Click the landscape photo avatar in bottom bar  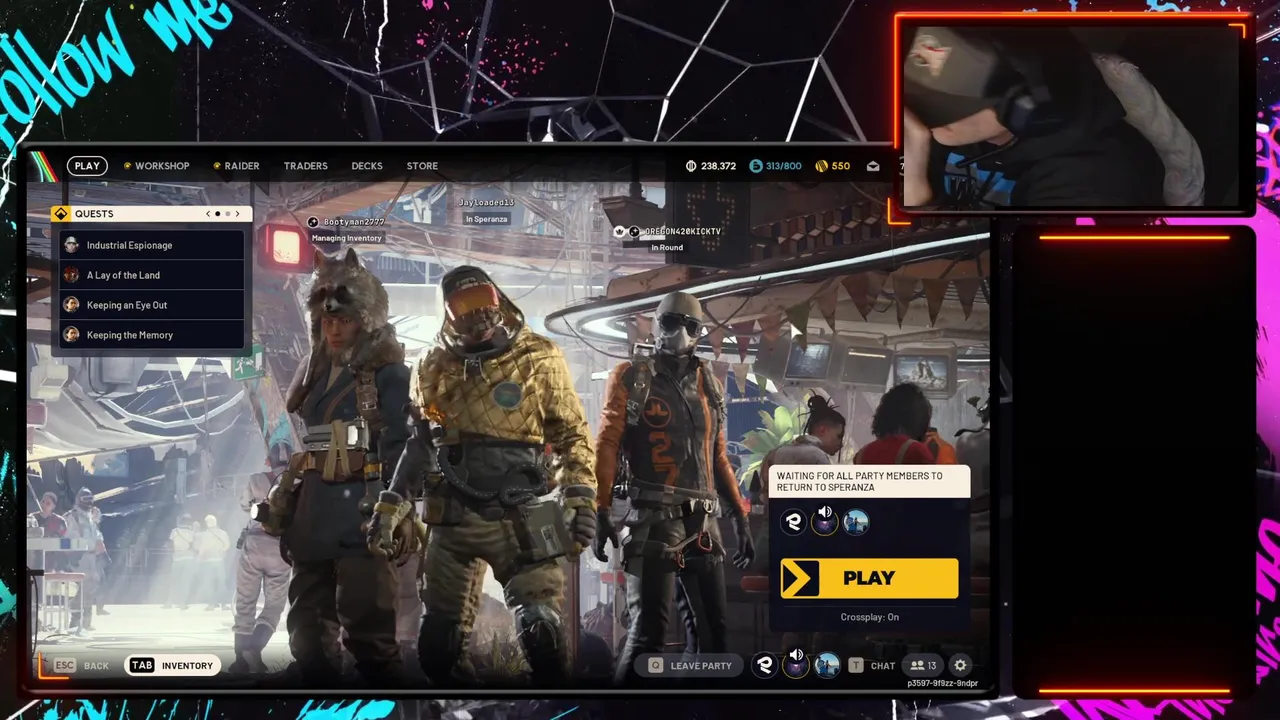tap(827, 665)
